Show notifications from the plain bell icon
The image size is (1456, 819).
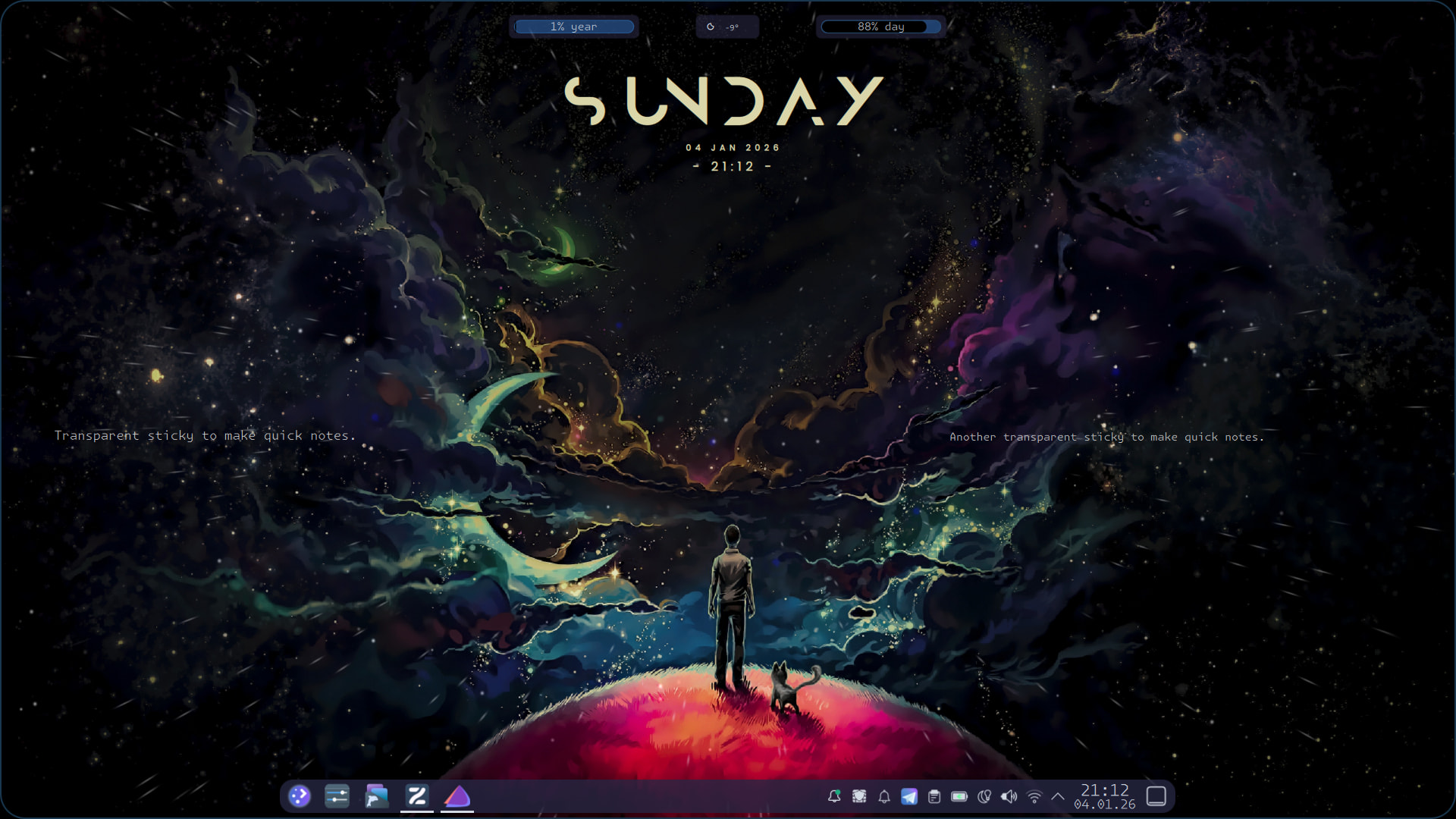click(x=884, y=796)
